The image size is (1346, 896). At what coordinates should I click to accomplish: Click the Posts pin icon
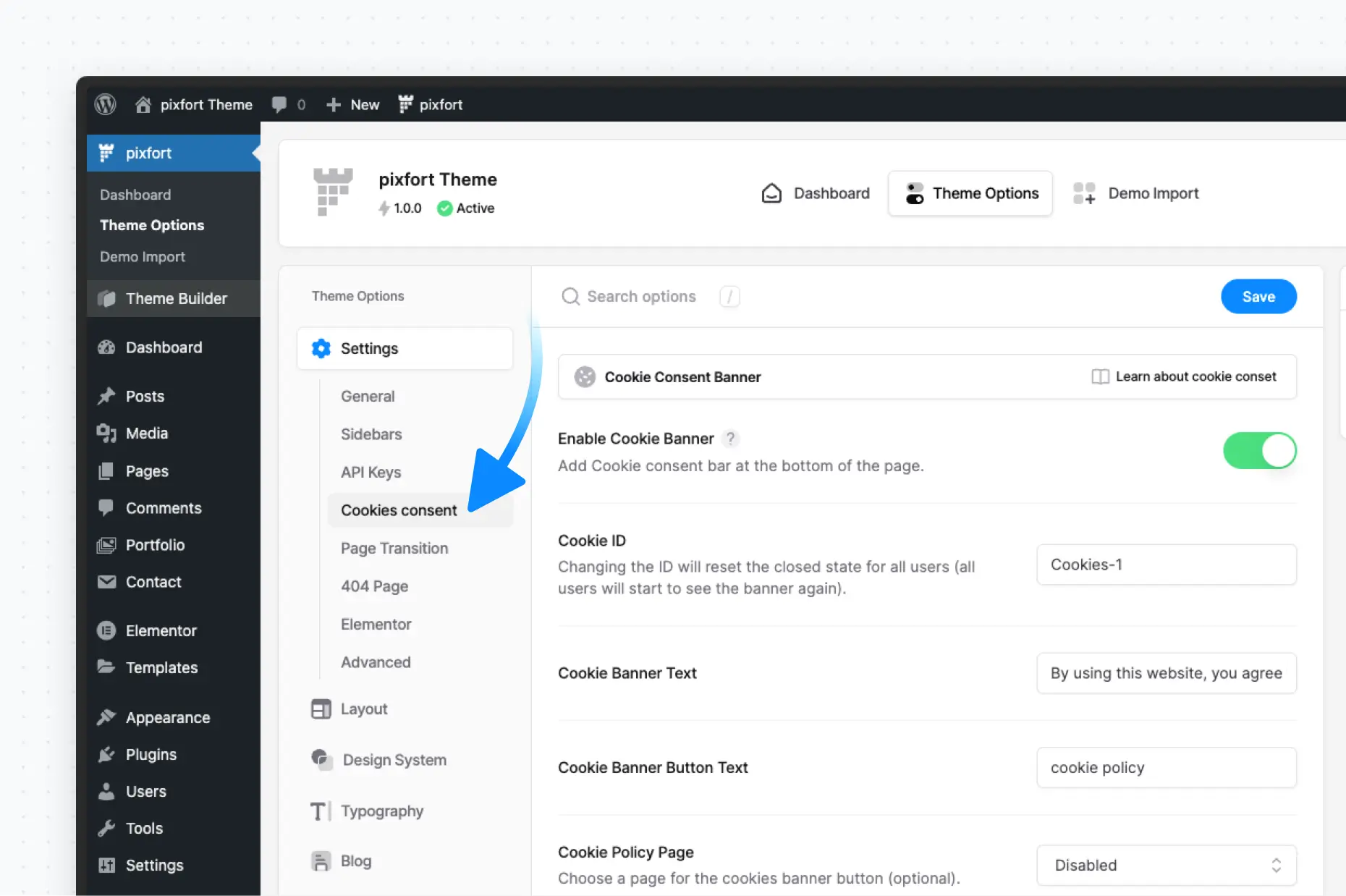coord(106,396)
